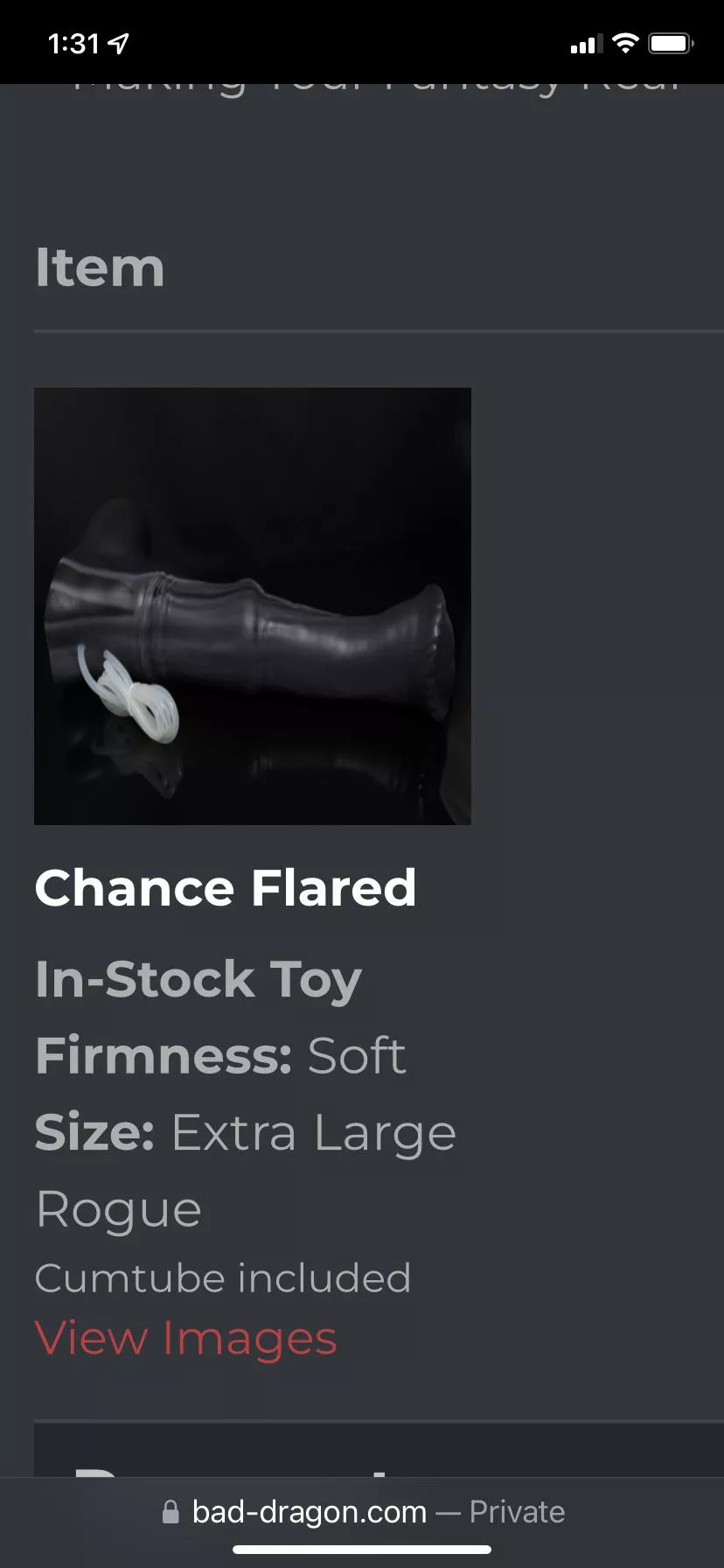This screenshot has height=1568, width=724.
Task: Tap the cellular signal bars icon
Action: pos(587,44)
